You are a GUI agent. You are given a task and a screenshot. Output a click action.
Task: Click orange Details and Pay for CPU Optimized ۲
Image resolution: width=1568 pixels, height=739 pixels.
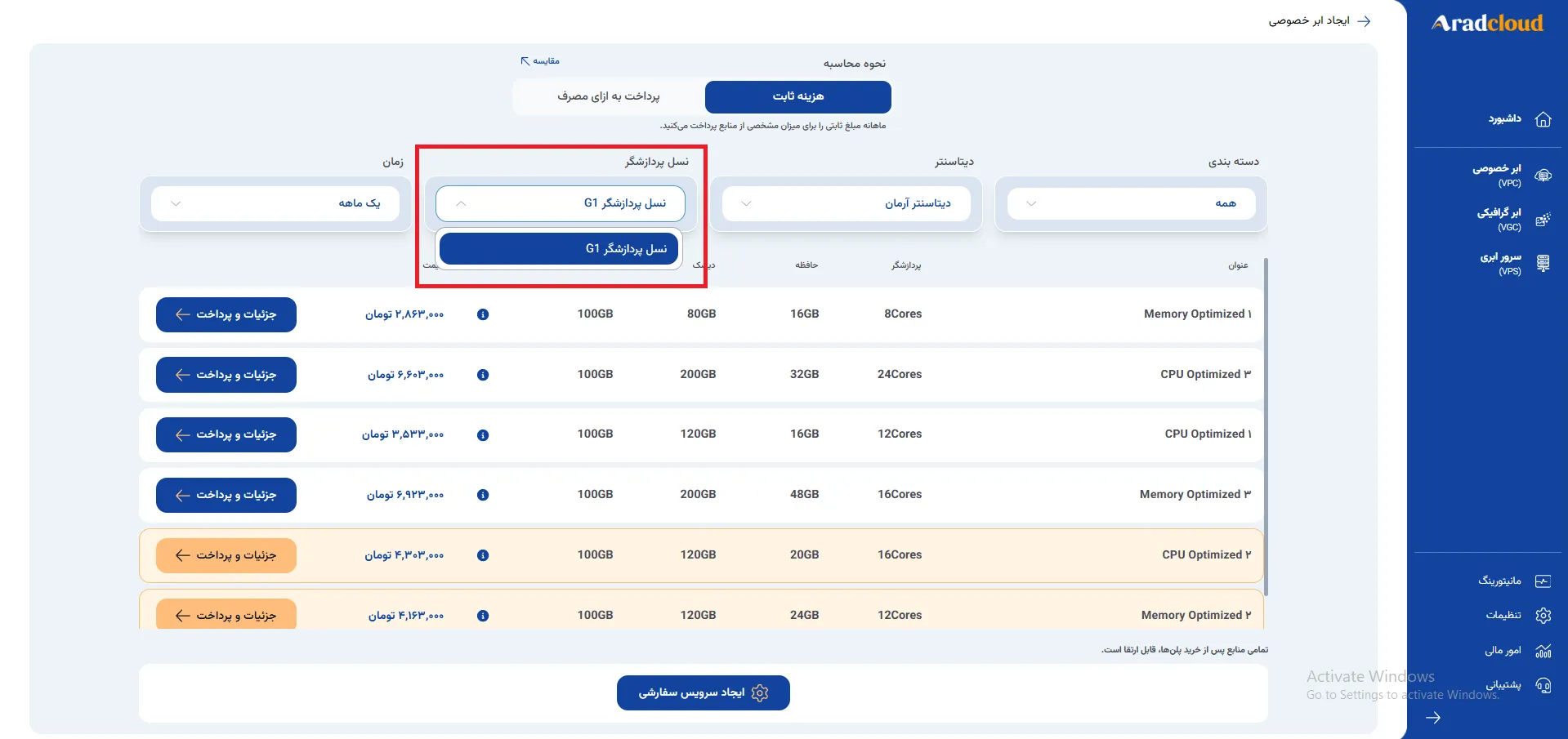[x=226, y=555]
